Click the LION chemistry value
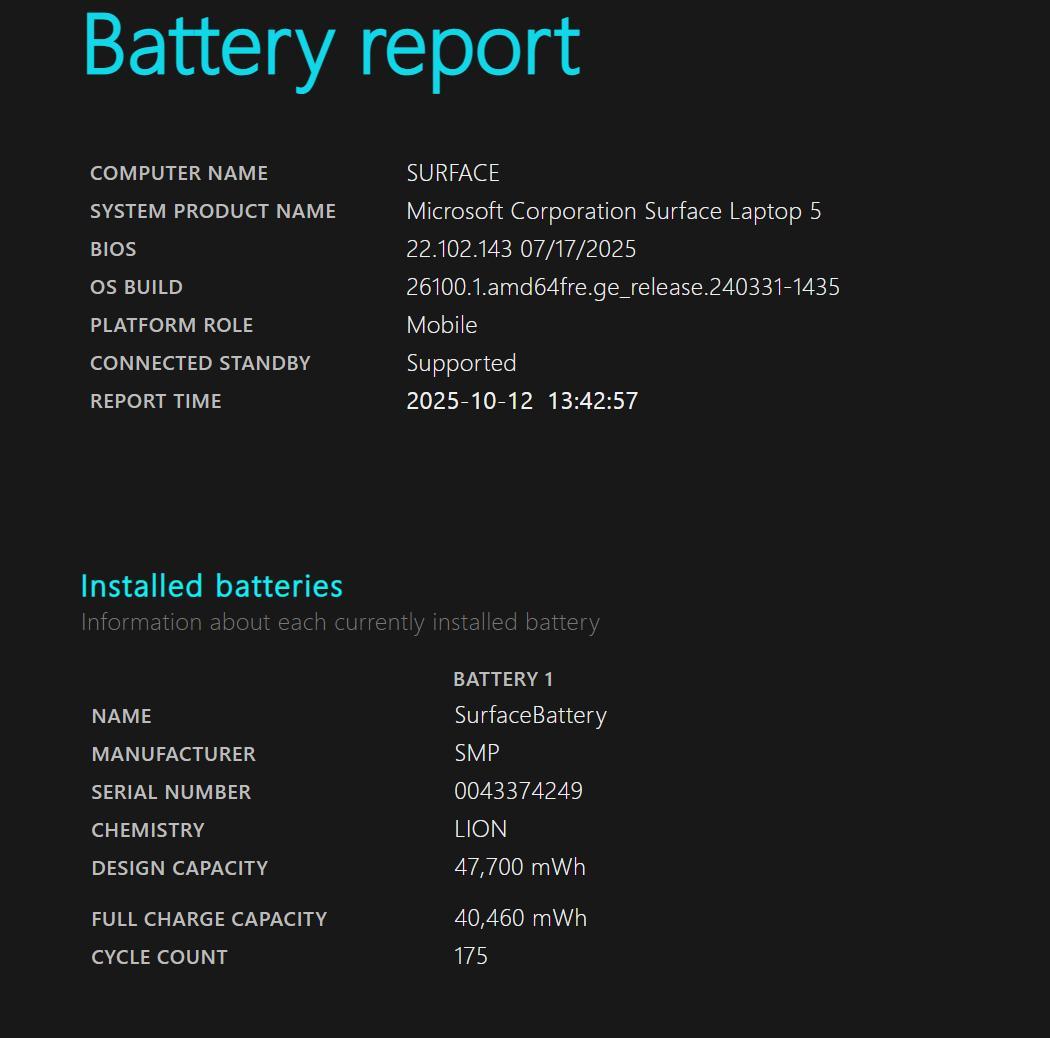Viewport: 1050px width, 1038px height. click(481, 828)
